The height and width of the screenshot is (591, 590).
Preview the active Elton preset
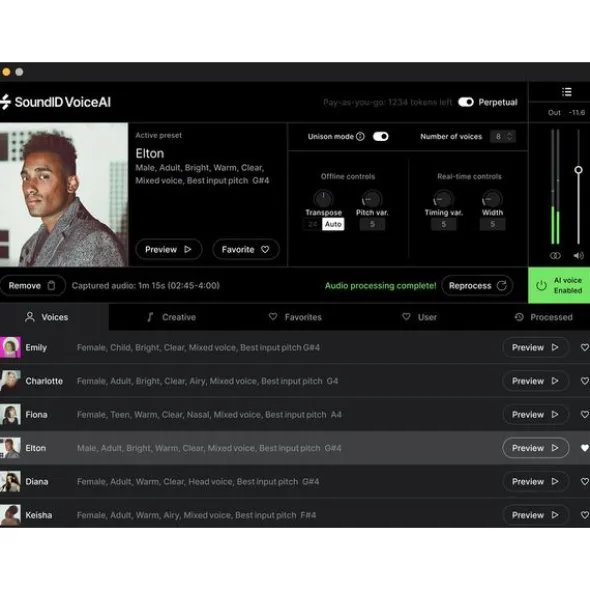[x=169, y=249]
